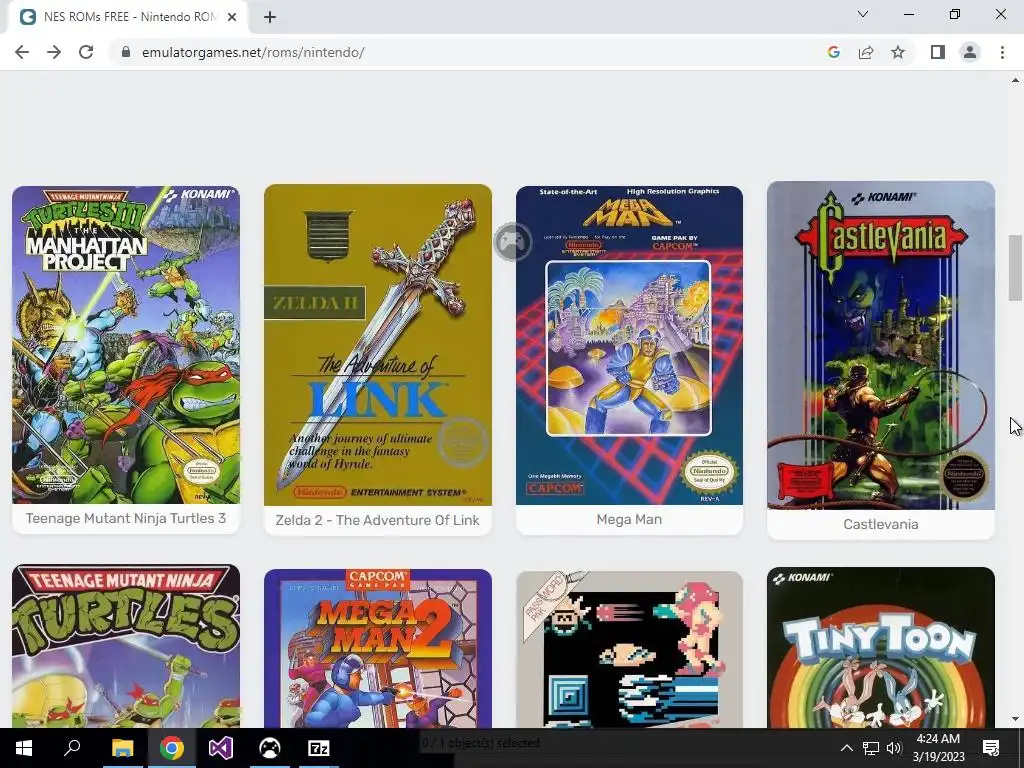Open the Teenage Mutant Ninja Turtles cover
Screen dimensions: 1024x768
pyautogui.click(x=126, y=646)
